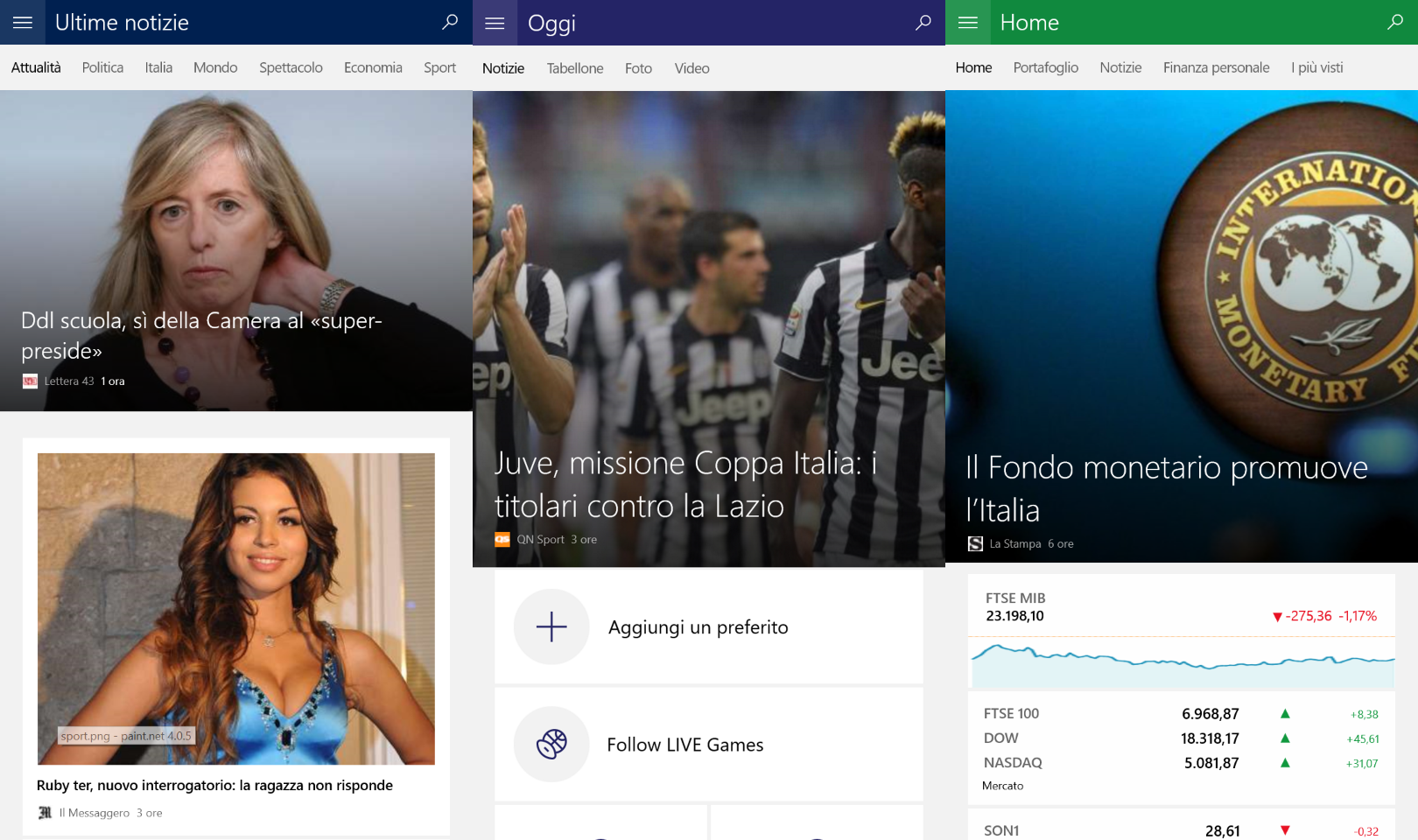1418x840 pixels.
Task: Open the Finanza personale section
Action: point(1216,67)
